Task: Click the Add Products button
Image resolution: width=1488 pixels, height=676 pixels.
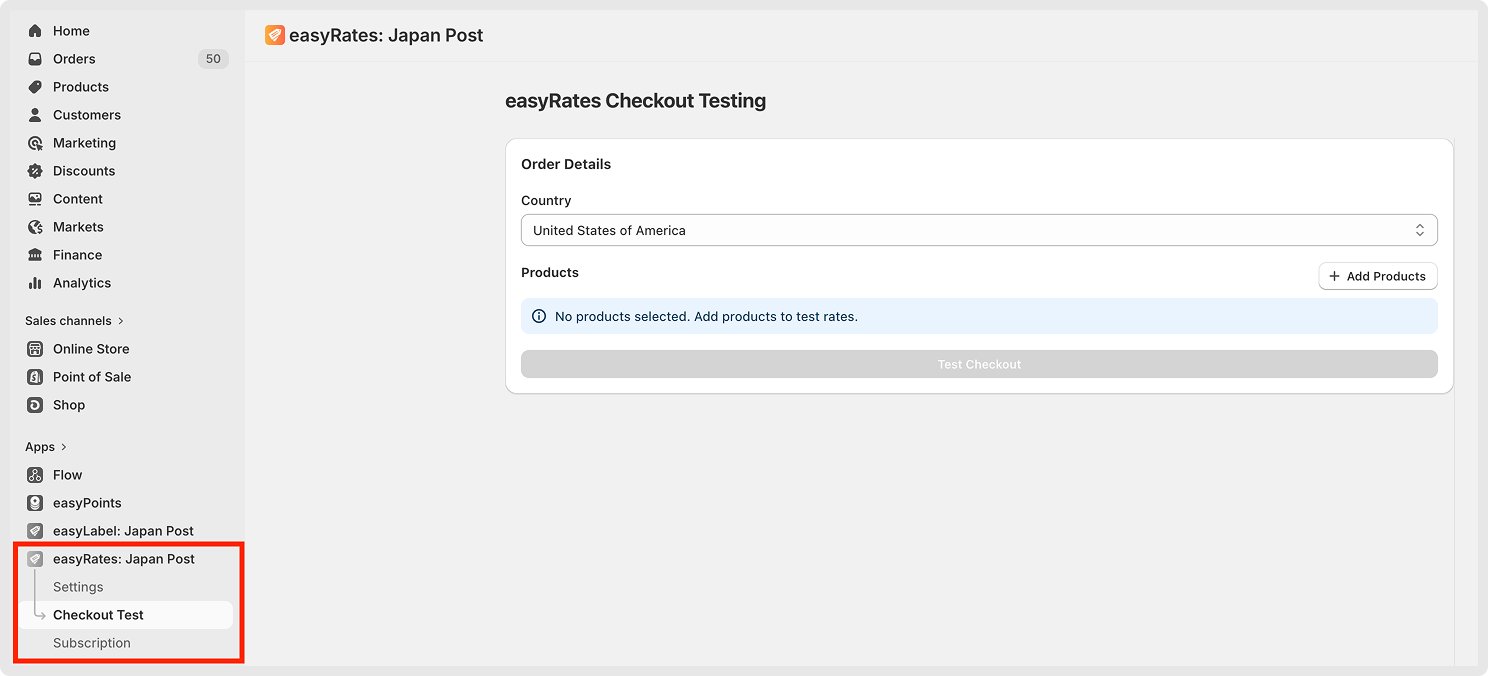Action: pos(1378,276)
